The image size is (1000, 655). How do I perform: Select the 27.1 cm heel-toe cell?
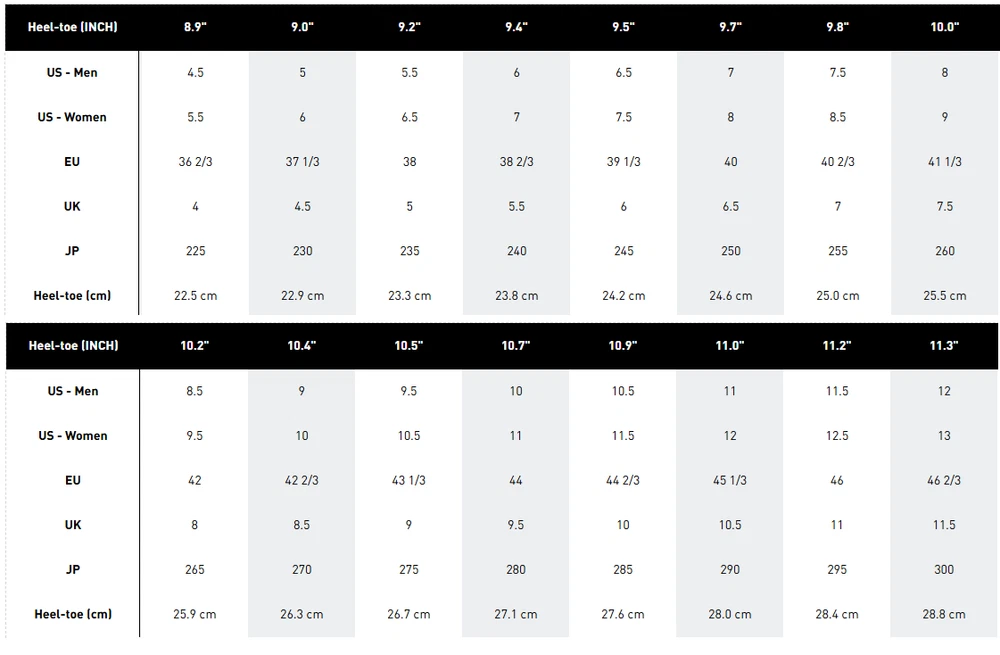coord(516,614)
